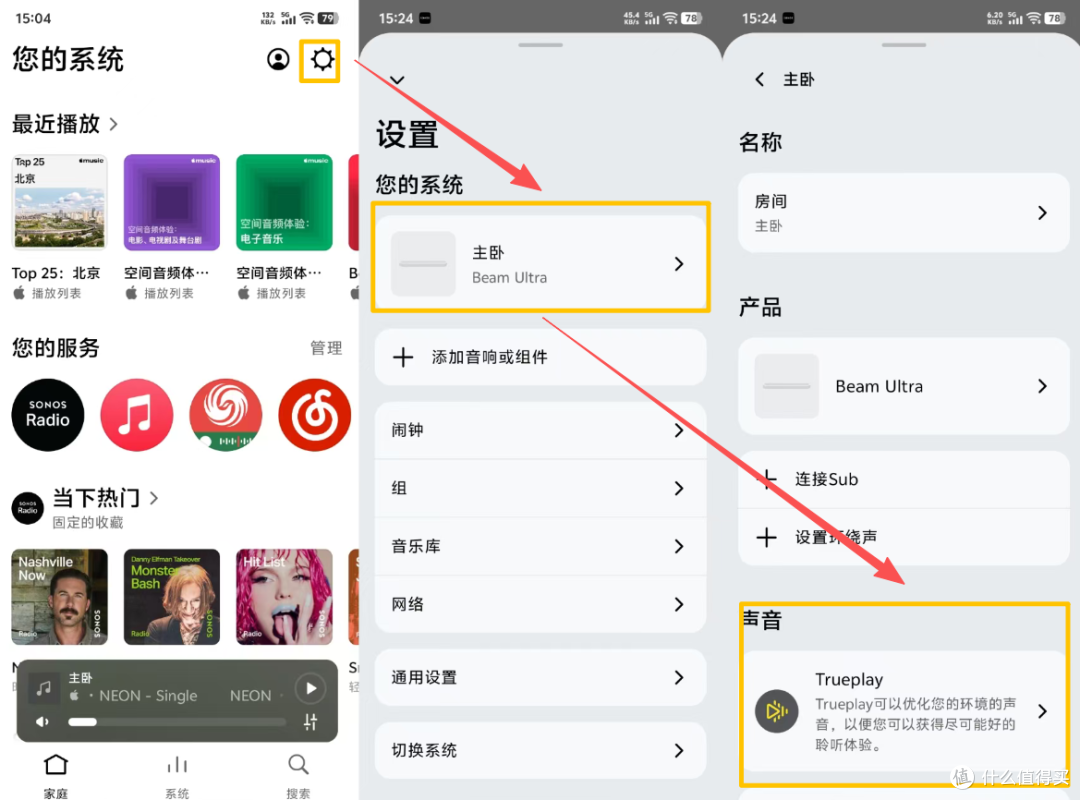Click the chevron on the 网络 row

tap(679, 604)
